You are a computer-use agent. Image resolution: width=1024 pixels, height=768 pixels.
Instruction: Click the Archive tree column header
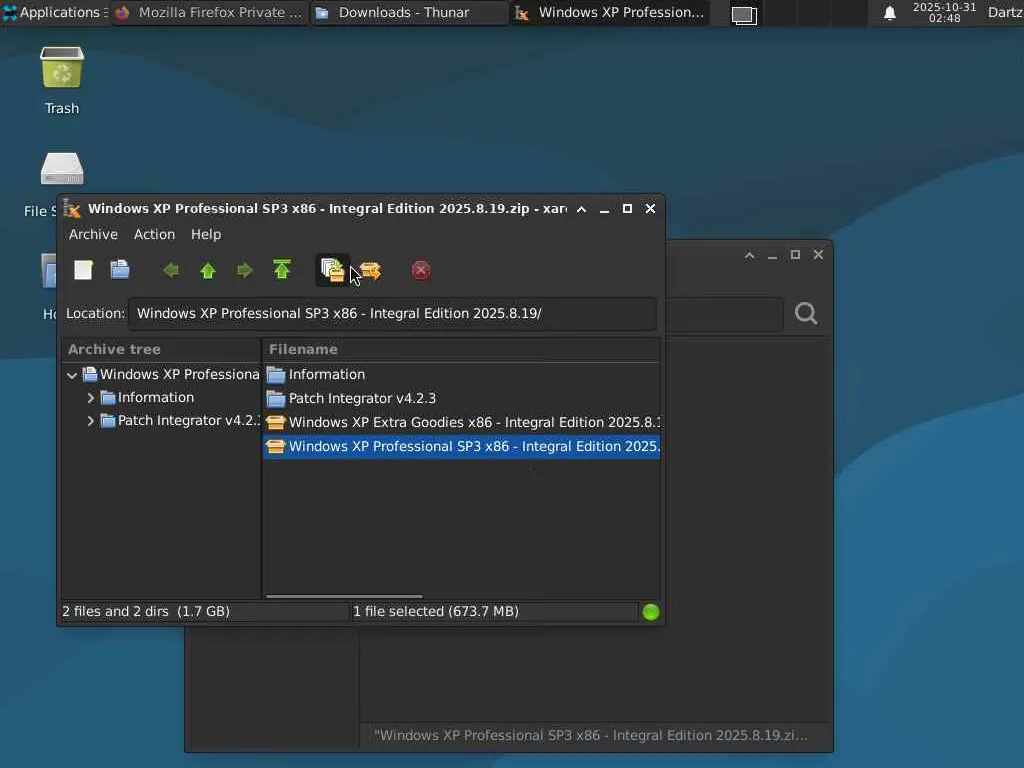[161, 349]
